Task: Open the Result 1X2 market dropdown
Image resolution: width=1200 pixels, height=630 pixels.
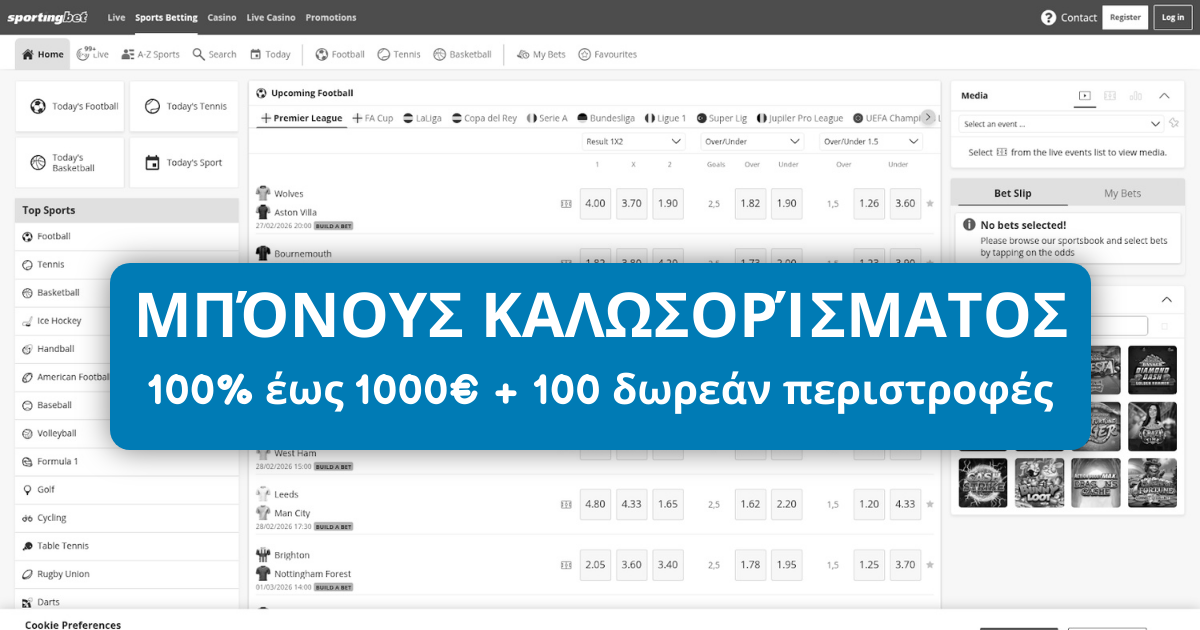Action: [x=633, y=141]
